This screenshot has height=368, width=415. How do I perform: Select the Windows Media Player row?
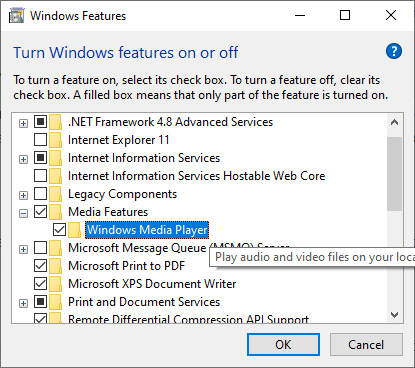(147, 230)
